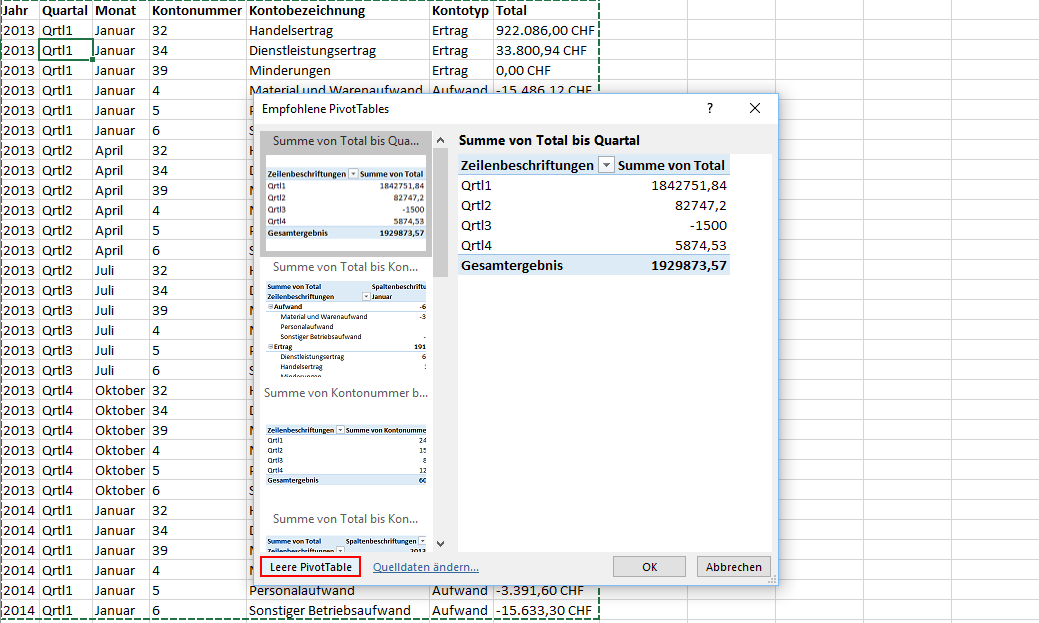
Task: Click the Leere PivotTable button
Action: pyautogui.click(x=310, y=567)
